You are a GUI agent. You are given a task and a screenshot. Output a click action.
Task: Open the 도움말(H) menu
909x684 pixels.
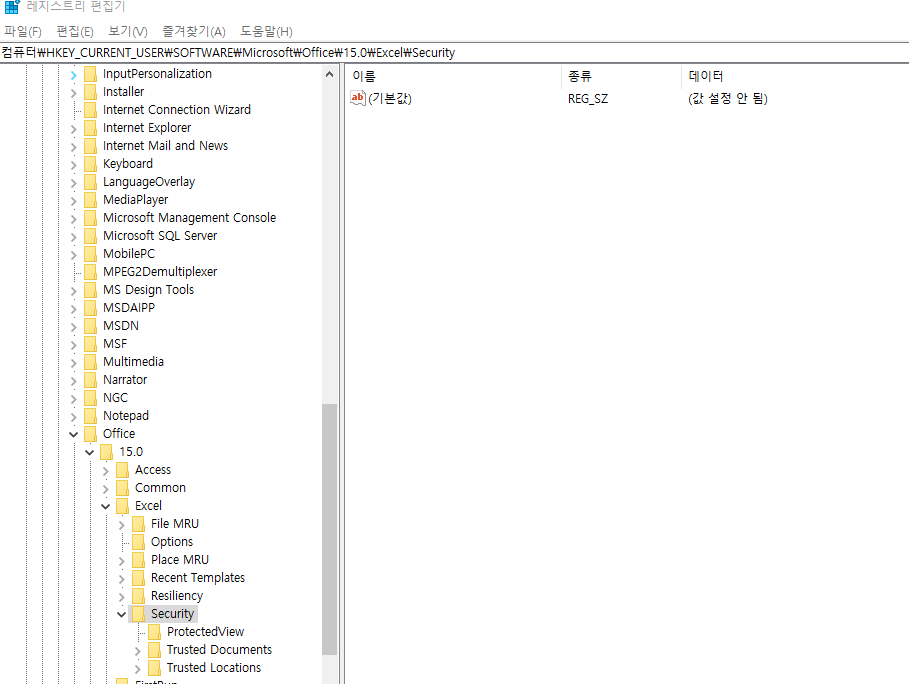pos(266,31)
